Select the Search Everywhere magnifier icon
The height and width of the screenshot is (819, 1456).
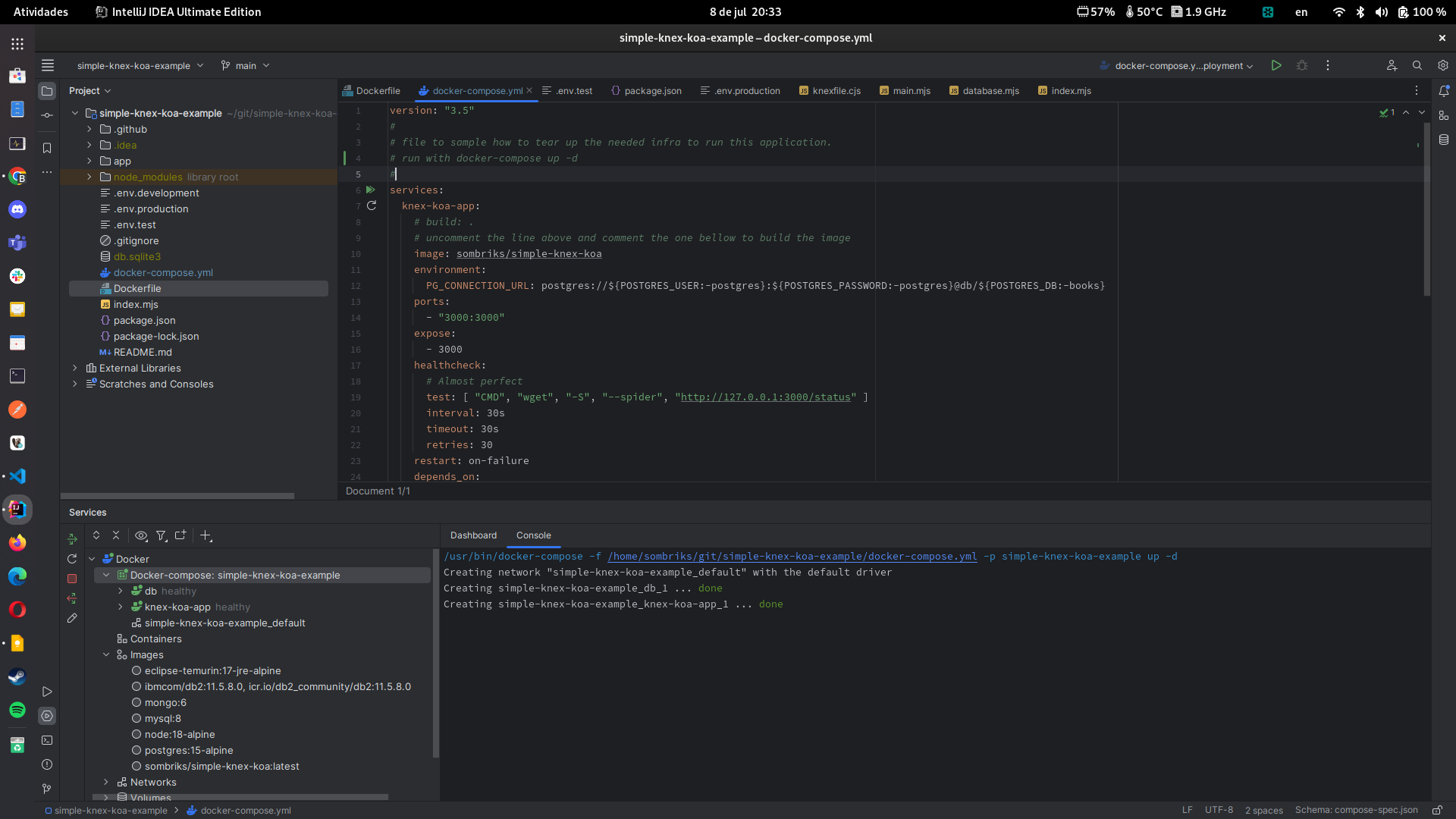tap(1417, 65)
